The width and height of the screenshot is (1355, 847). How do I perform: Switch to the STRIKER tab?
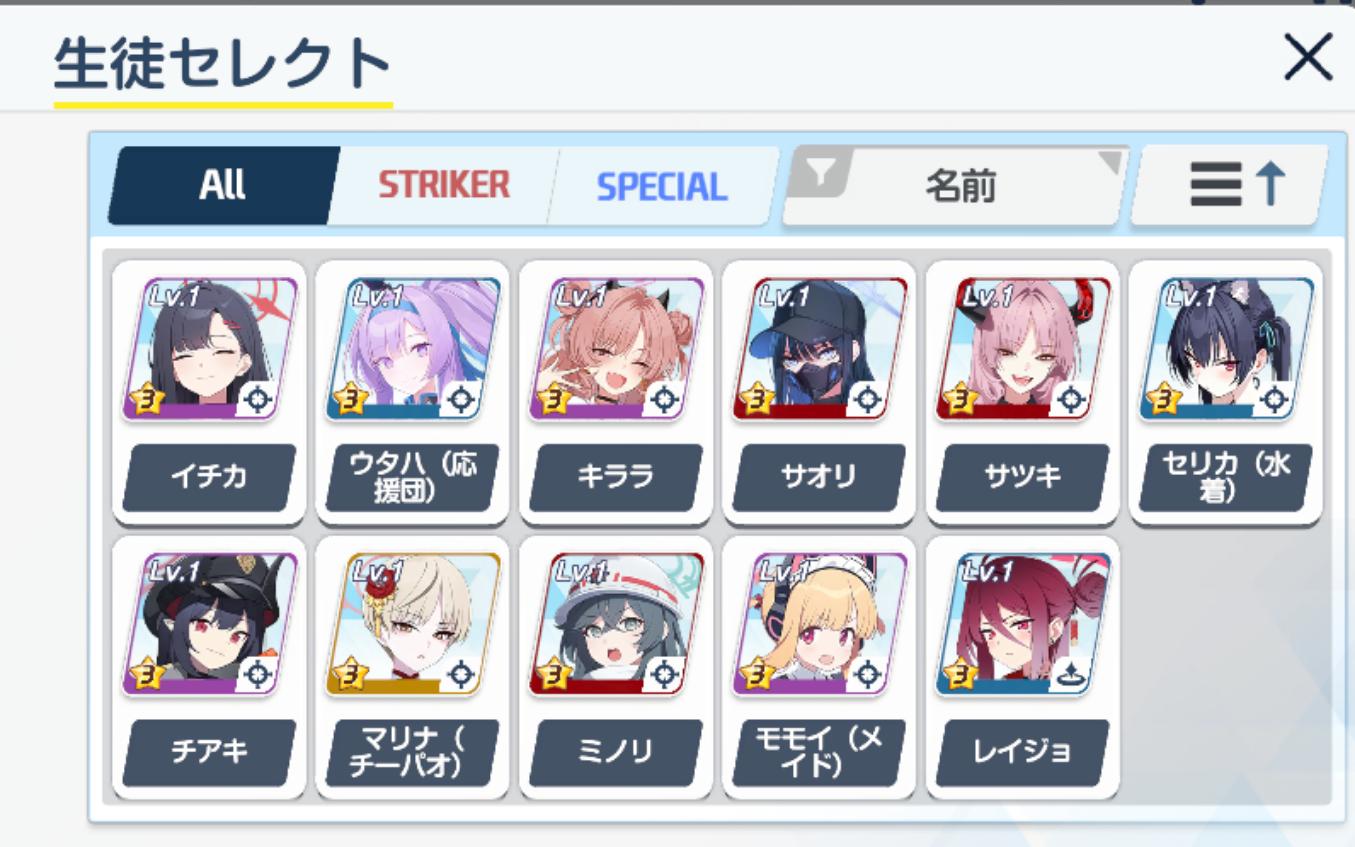444,185
